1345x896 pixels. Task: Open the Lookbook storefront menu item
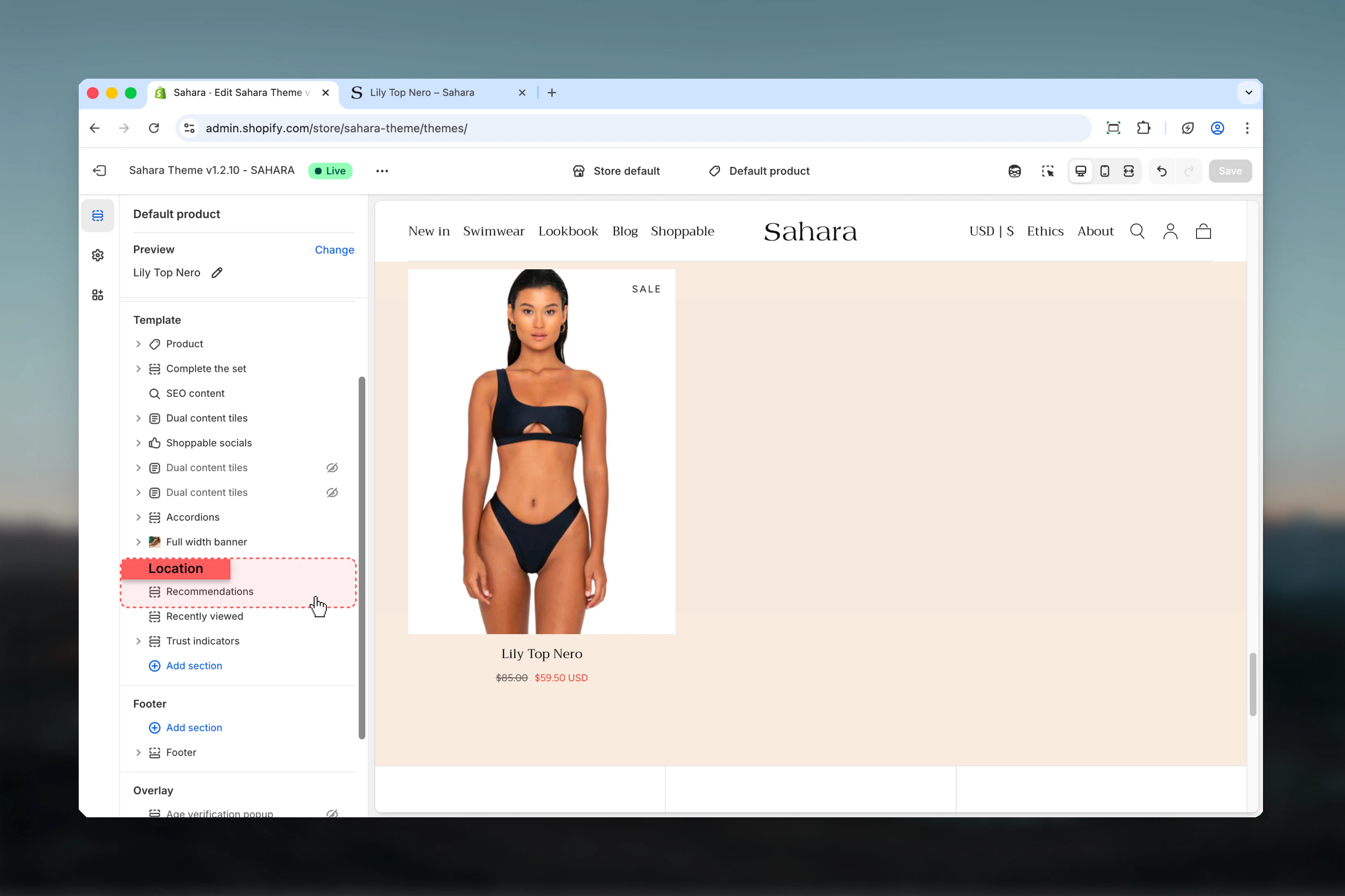568,232
